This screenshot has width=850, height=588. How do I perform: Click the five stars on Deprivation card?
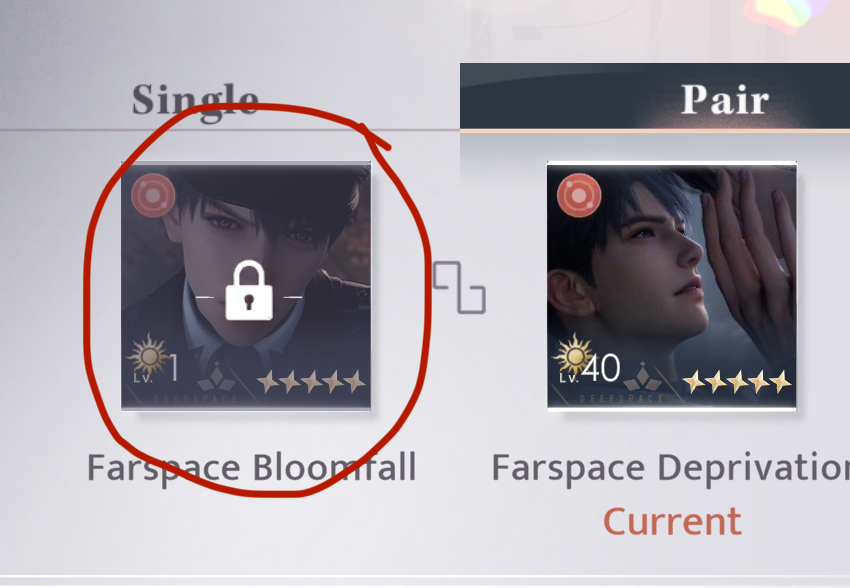(737, 382)
